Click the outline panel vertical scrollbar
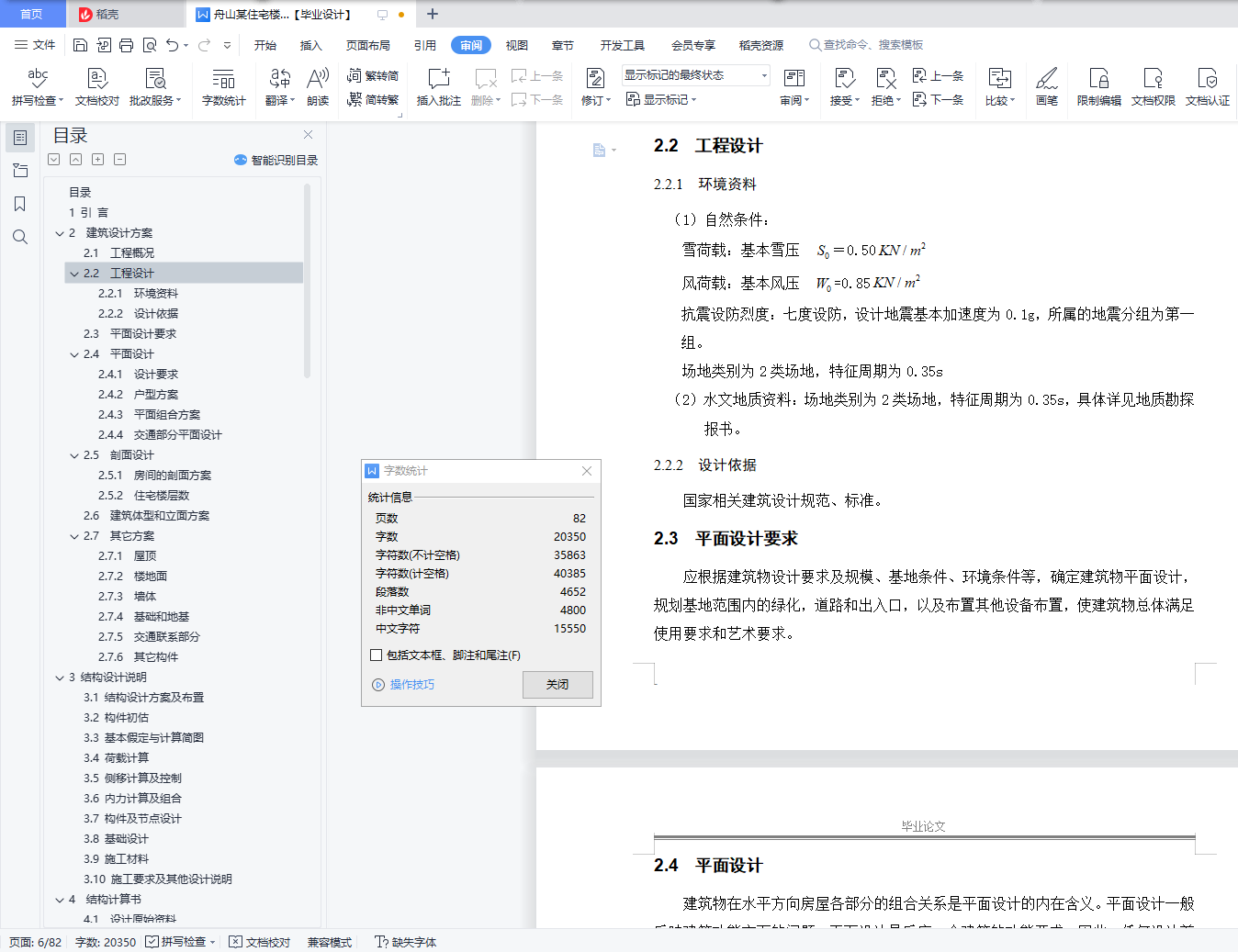The width and height of the screenshot is (1238, 952). (307, 281)
